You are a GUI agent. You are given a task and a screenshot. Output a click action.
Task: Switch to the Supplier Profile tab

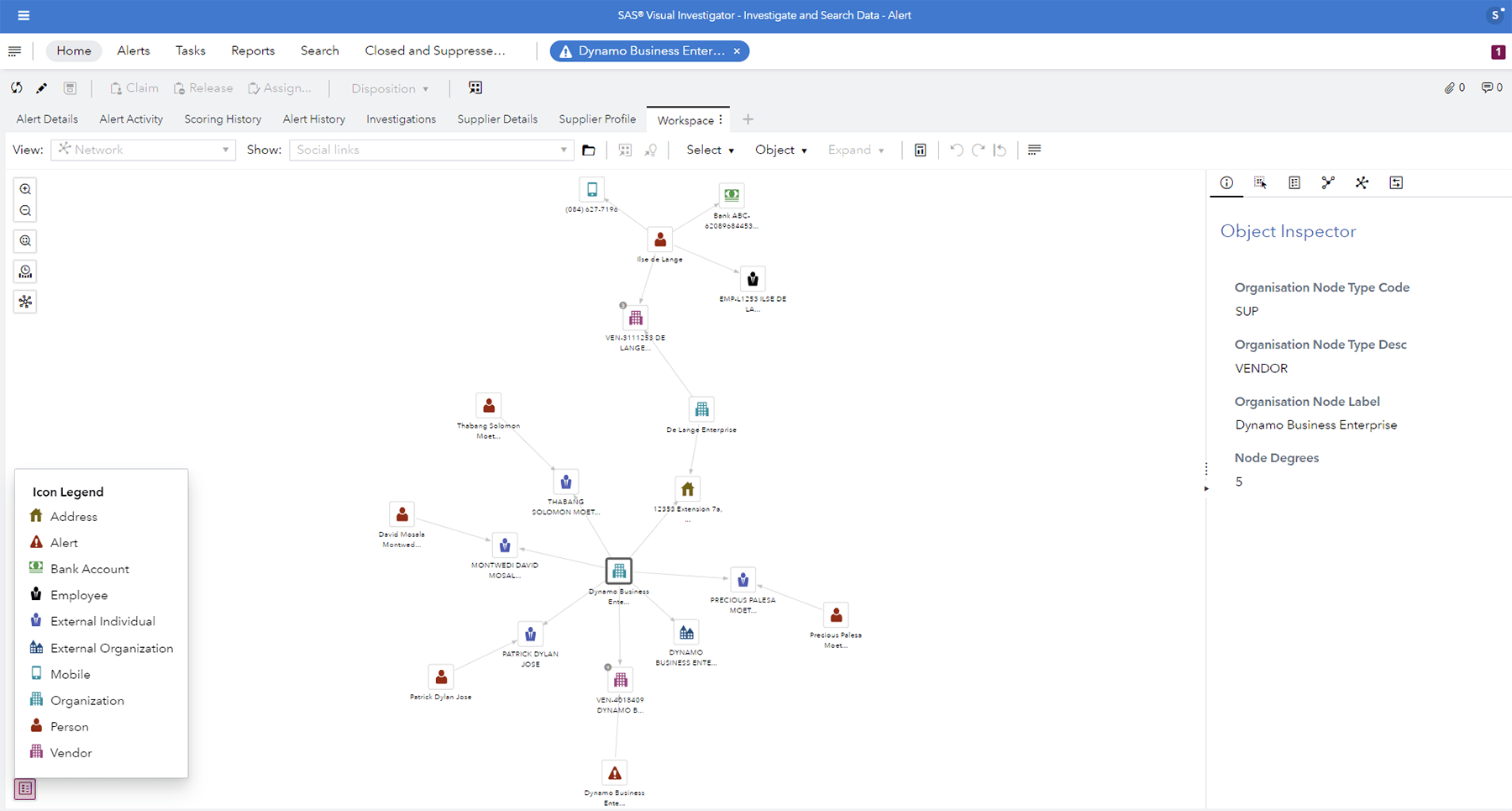tap(597, 119)
